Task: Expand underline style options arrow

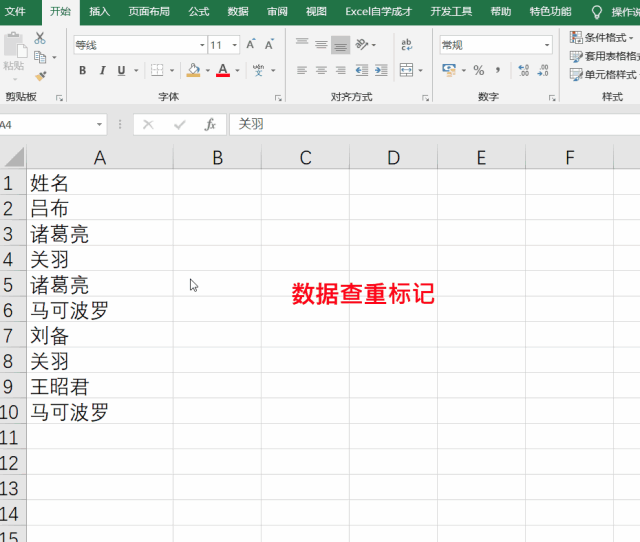Action: [136, 71]
